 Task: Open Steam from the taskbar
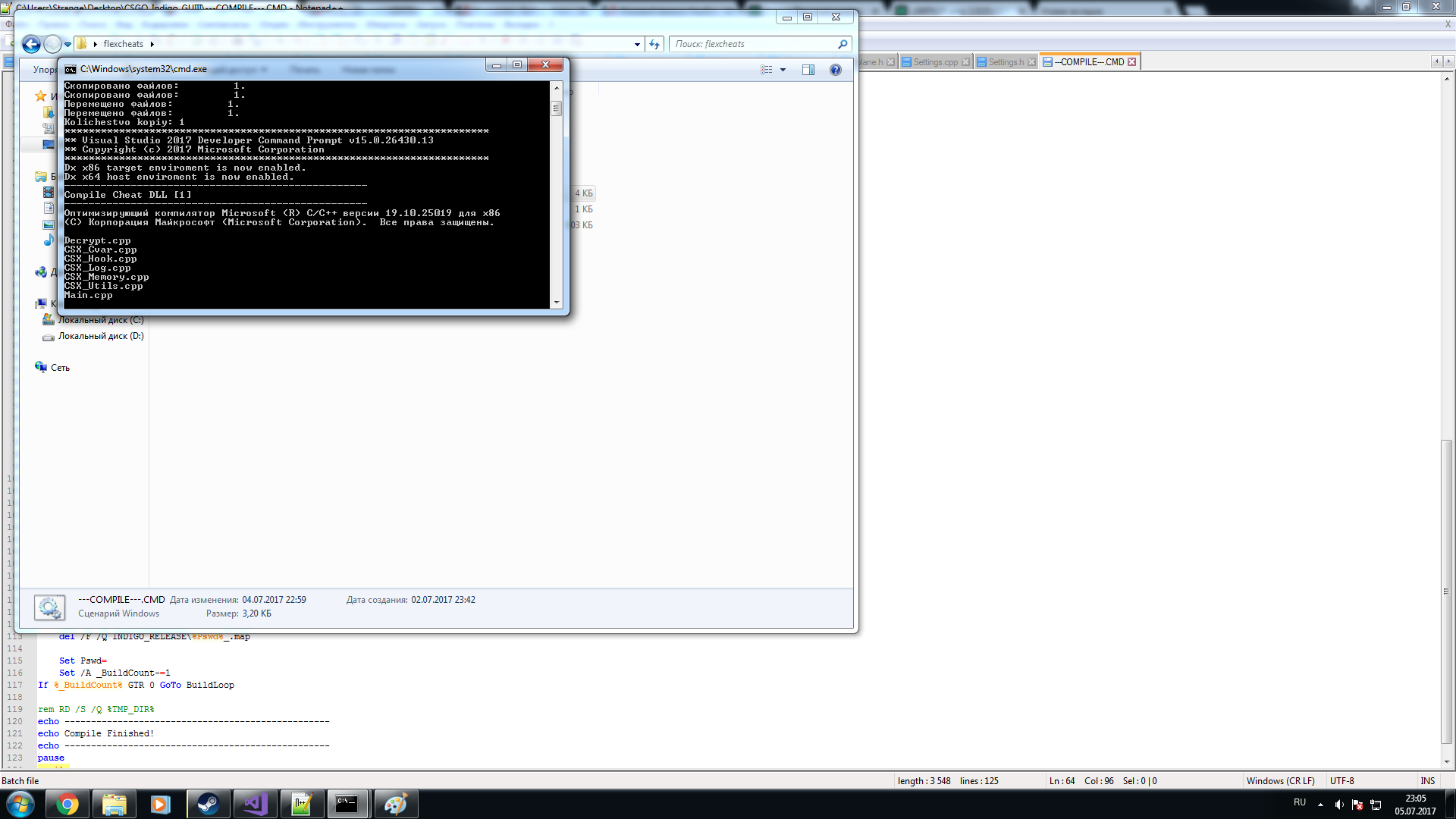(208, 804)
